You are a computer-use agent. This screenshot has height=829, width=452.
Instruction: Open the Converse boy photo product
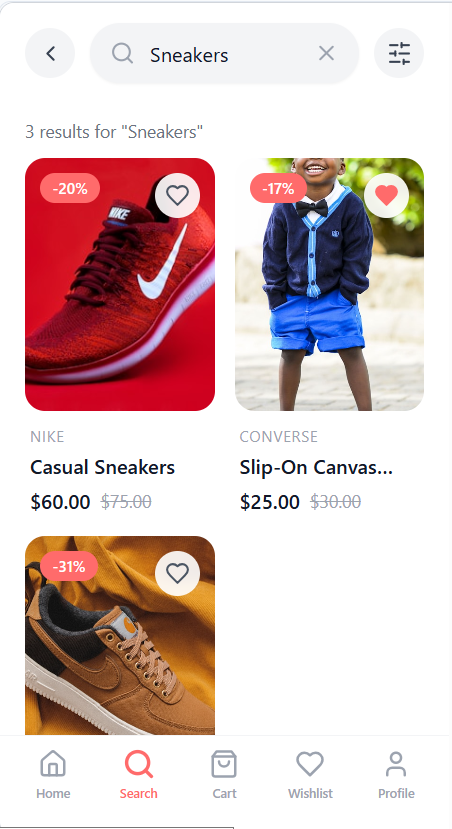pos(329,284)
